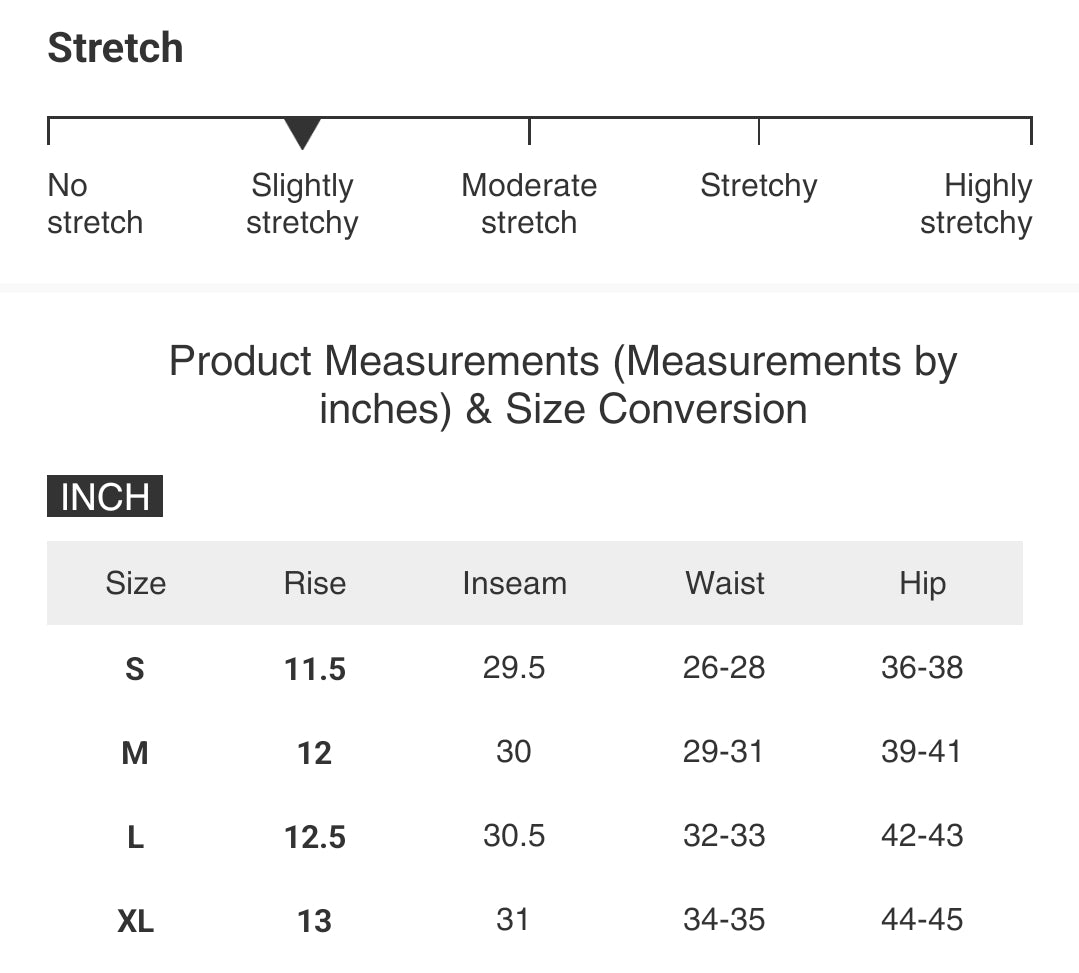
Task: Click the 'Moderate stretch' scale label
Action: (x=529, y=204)
